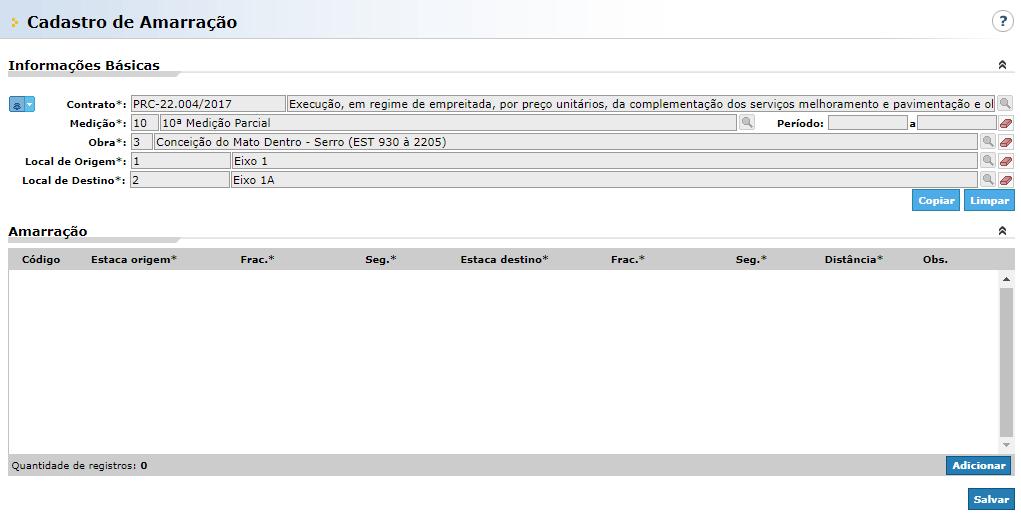Click scrollbar up arrow in Amarração table
This screenshot has height=519, width=1021.
pos(1007,279)
